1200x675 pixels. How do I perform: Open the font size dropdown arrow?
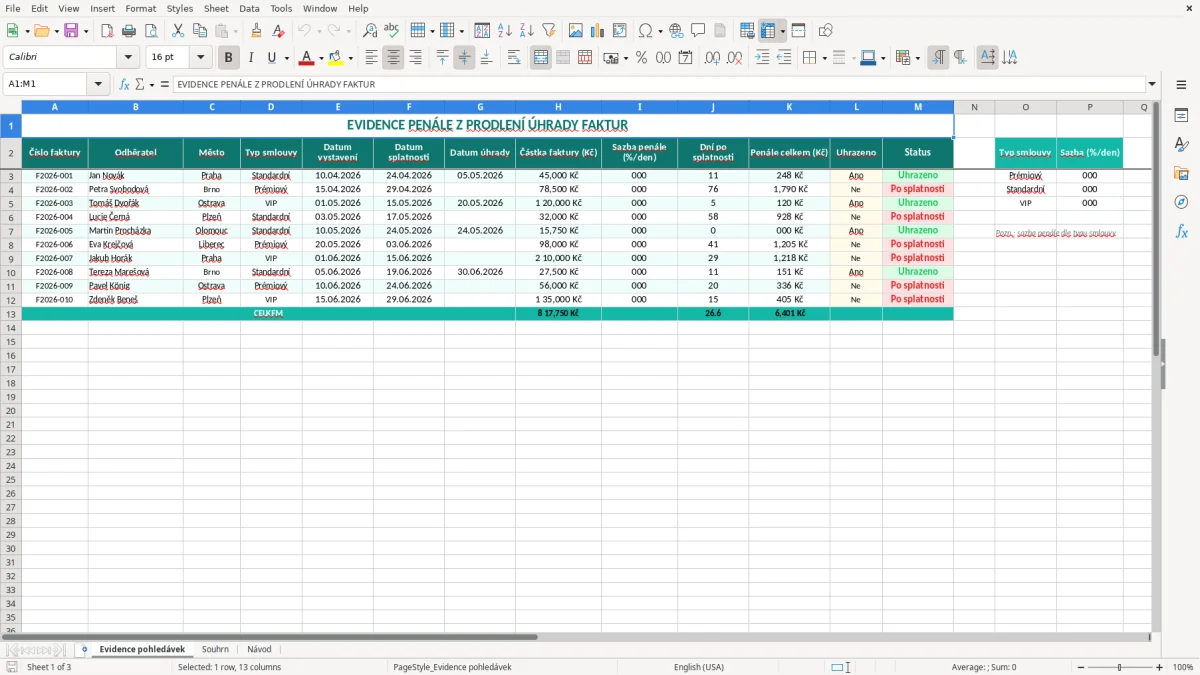pyautogui.click(x=200, y=58)
